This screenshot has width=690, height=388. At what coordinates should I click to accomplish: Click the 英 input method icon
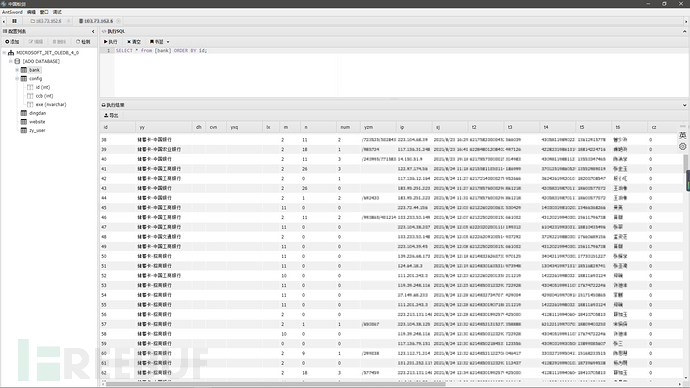click(683, 135)
